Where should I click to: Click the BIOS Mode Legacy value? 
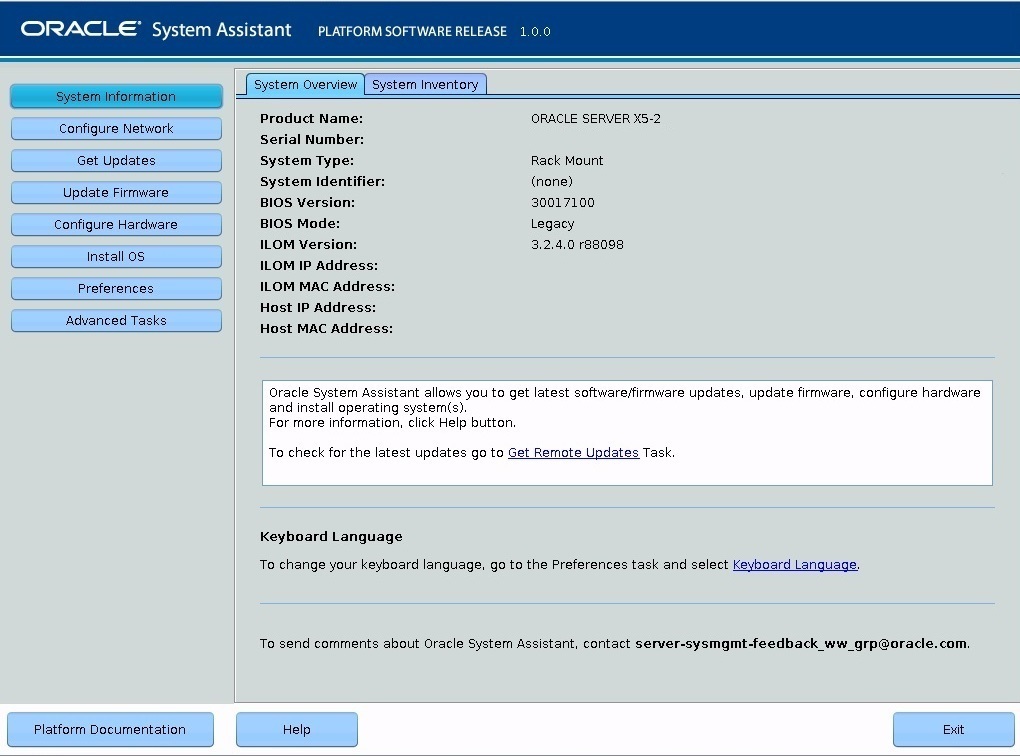[552, 223]
